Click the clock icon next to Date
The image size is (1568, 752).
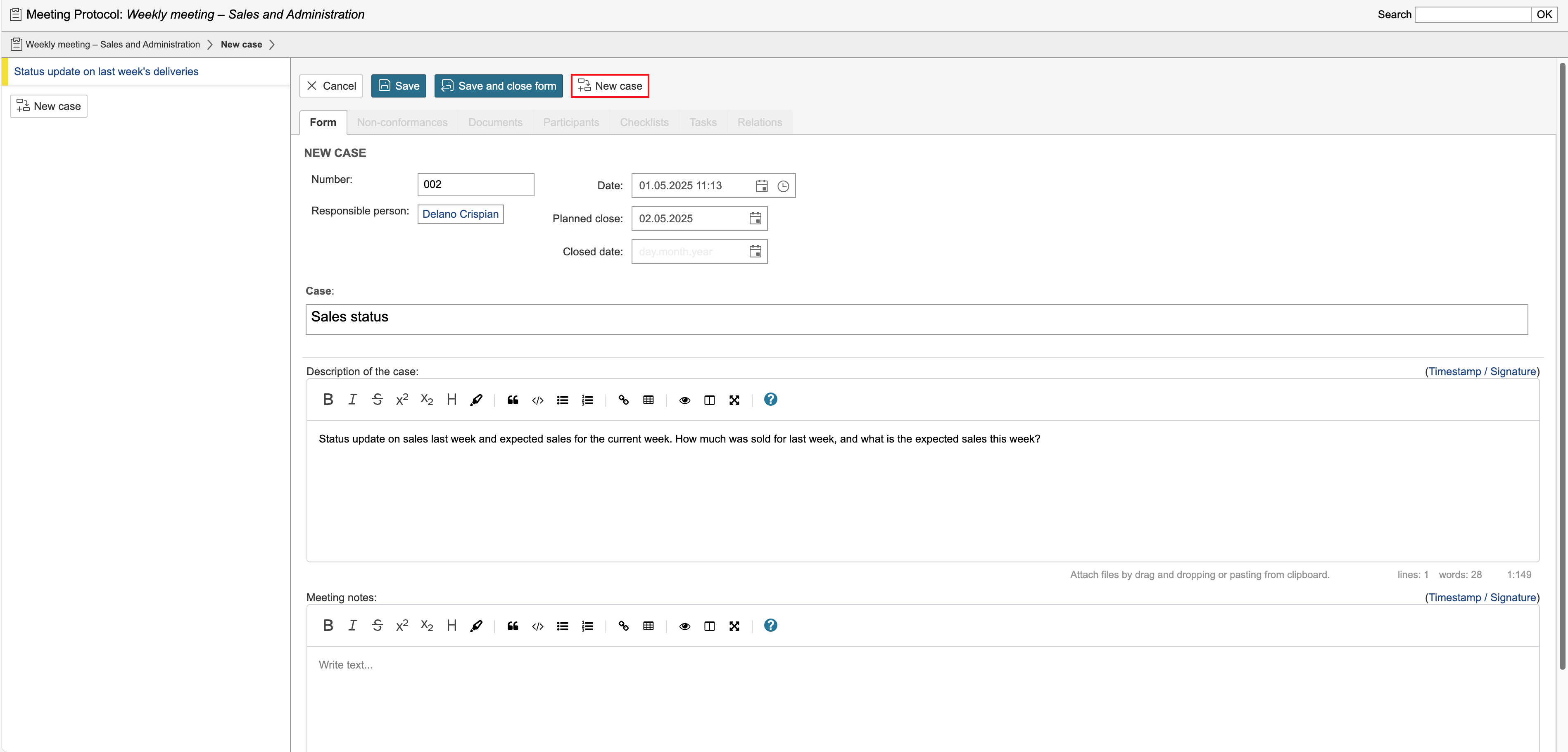tap(784, 186)
